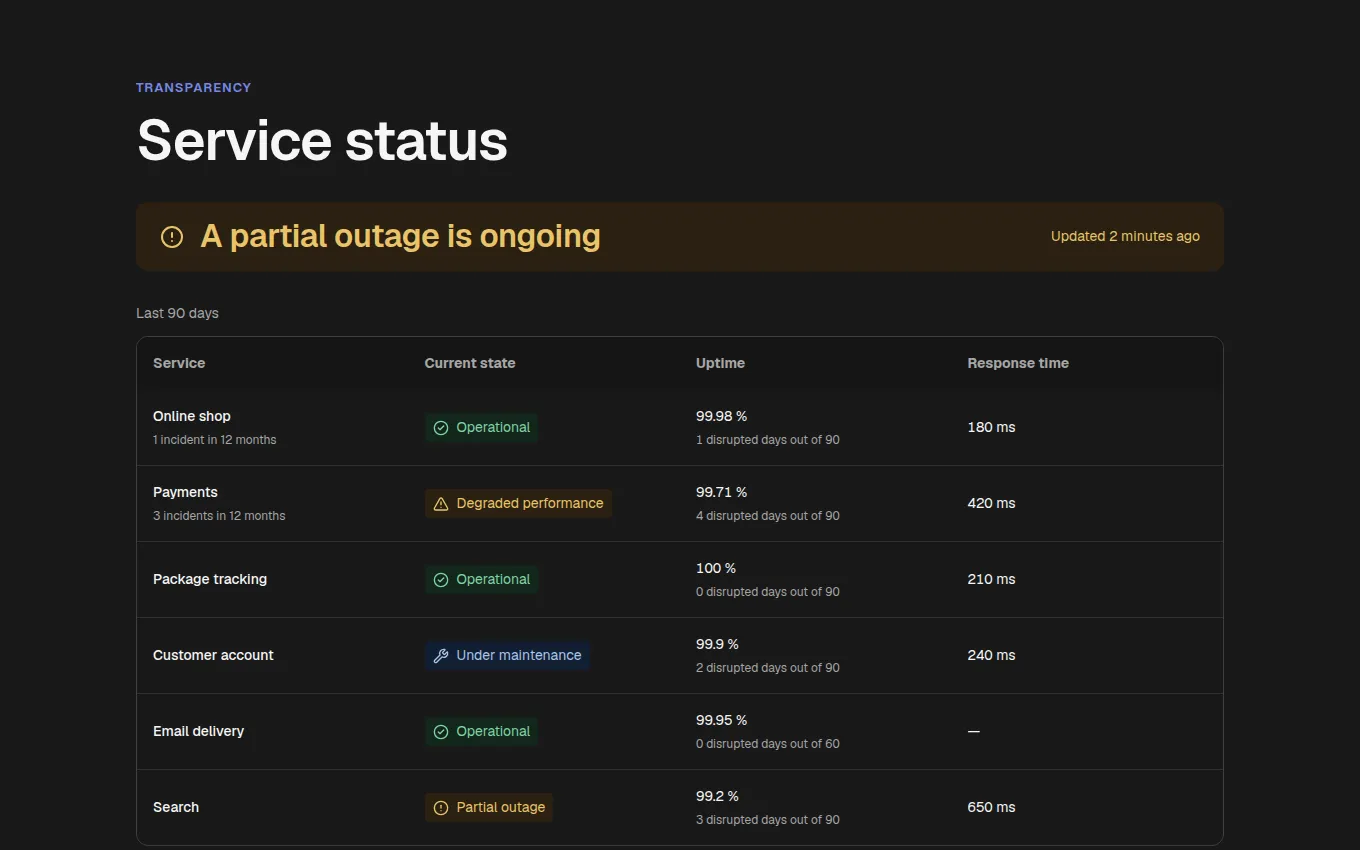
Task: Click the checkmark icon in Online shop row
Action: (x=441, y=428)
